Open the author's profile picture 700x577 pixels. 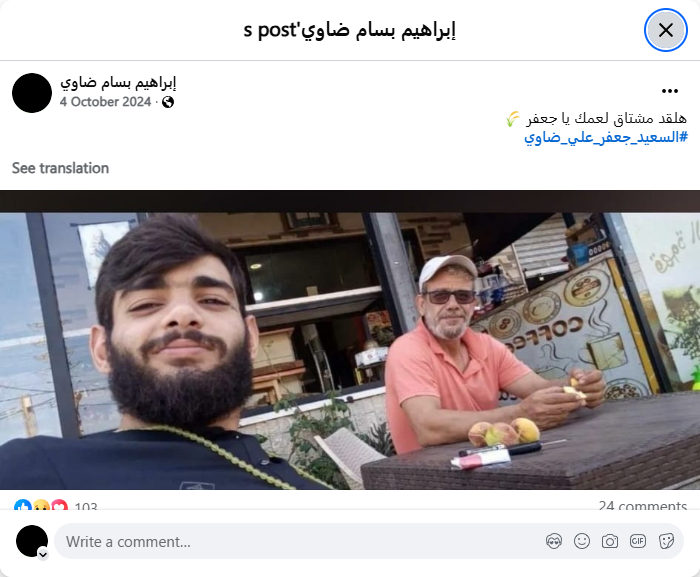coord(32,93)
